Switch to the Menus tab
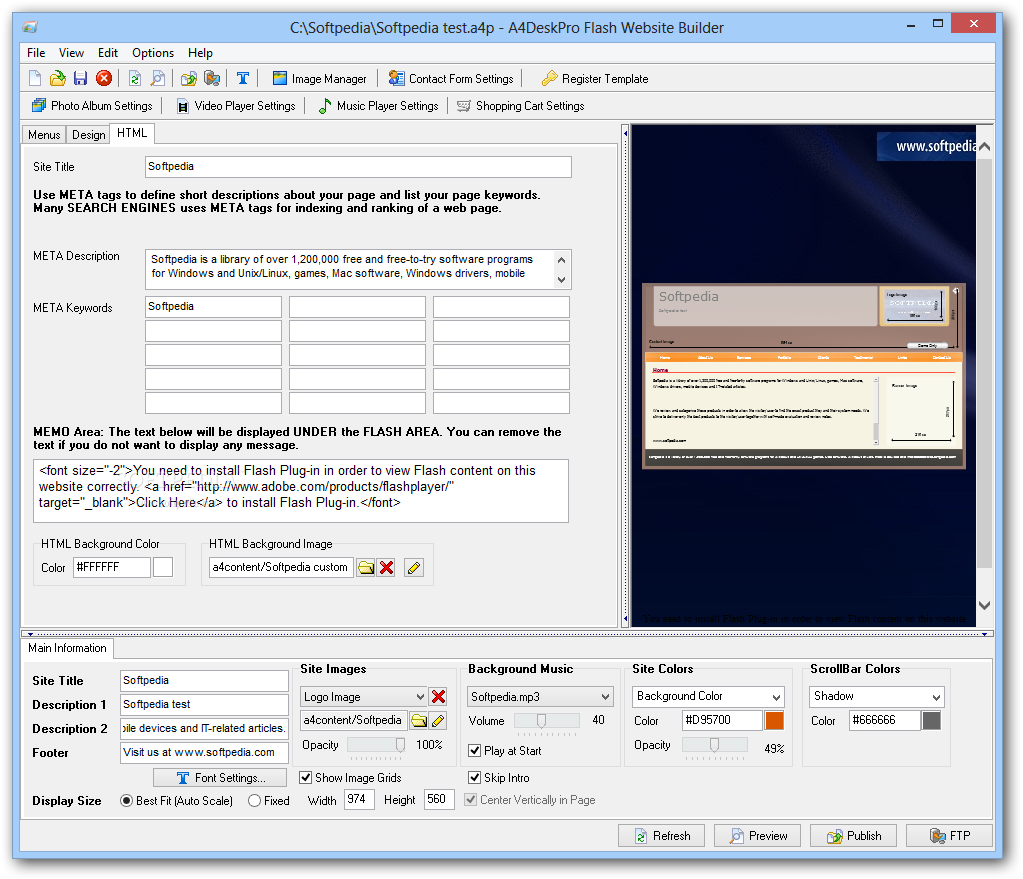Viewport: 1023px width, 879px height. pos(44,135)
